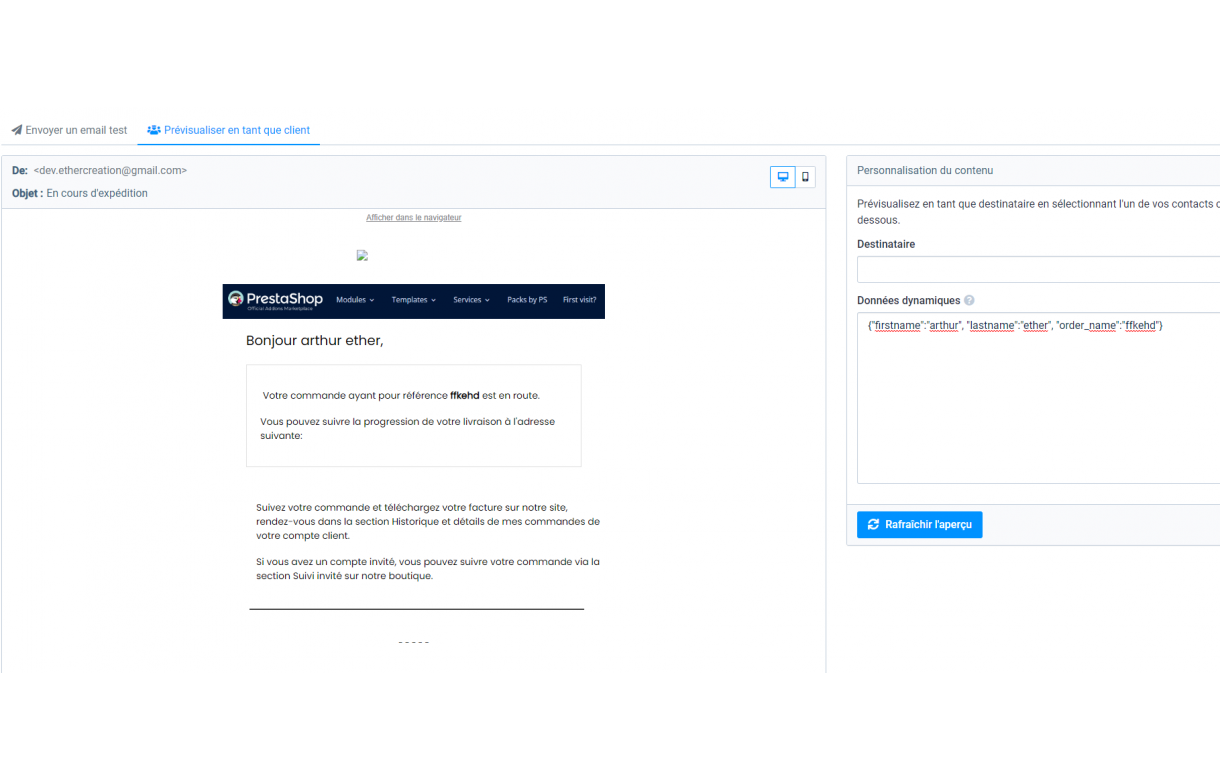Click the broken image placeholder above the email banner

362,255
